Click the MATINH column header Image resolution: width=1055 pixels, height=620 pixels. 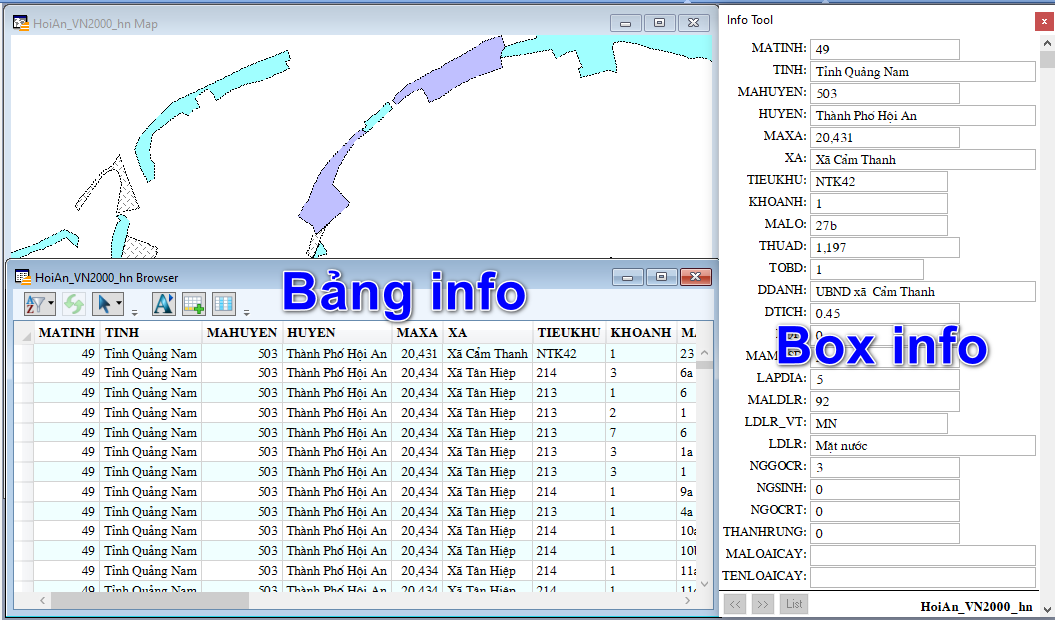[67, 333]
